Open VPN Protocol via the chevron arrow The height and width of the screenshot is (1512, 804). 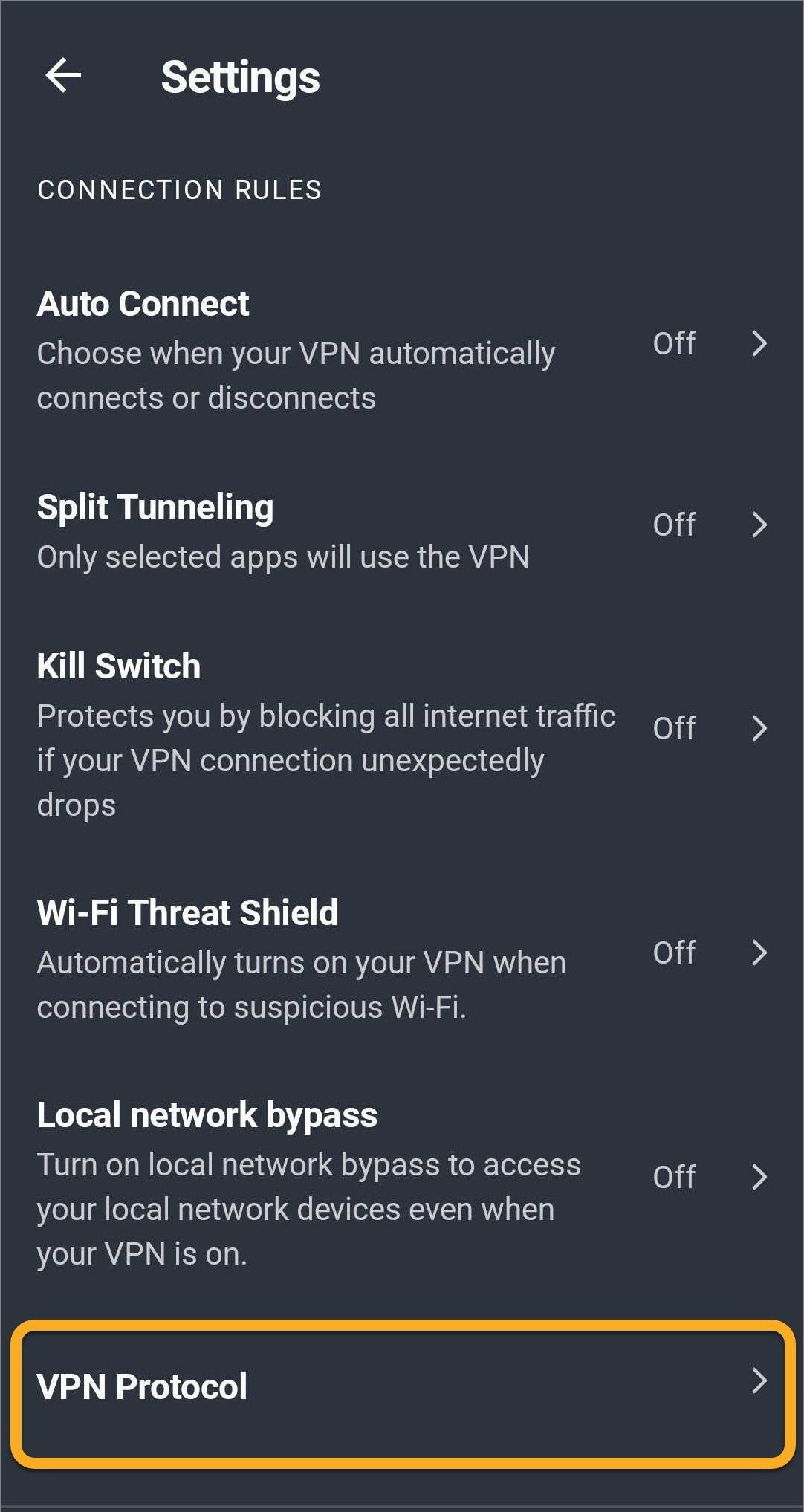(759, 1380)
